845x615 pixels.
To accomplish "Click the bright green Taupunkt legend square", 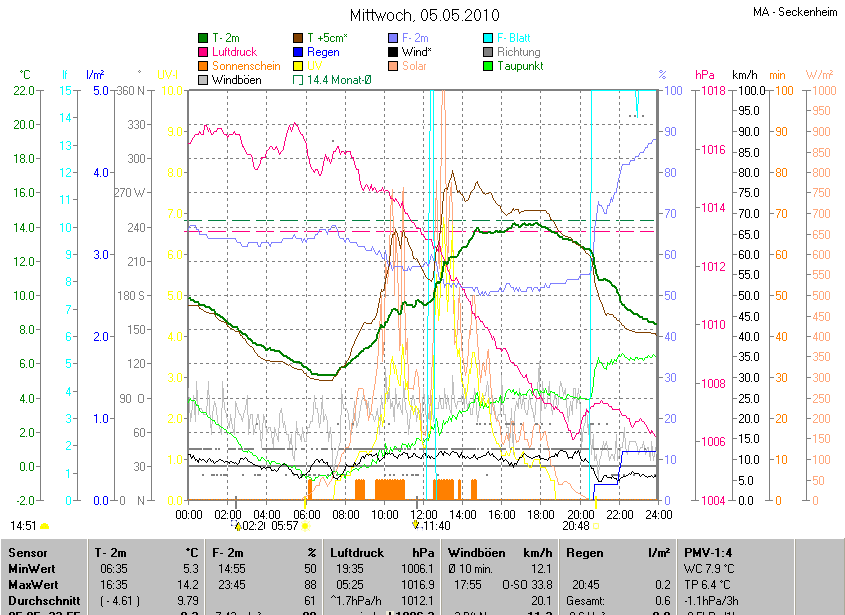I will (x=487, y=66).
